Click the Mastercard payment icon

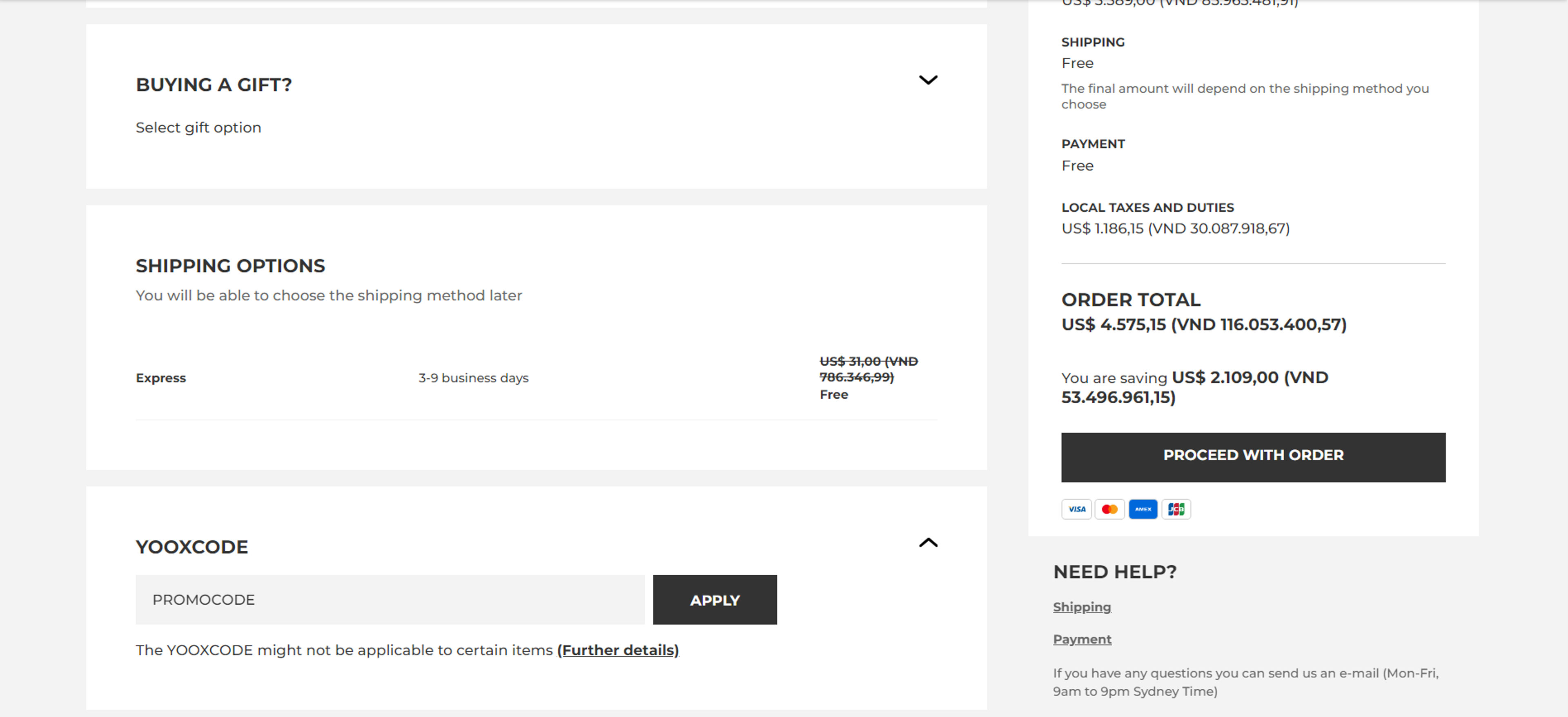pos(1110,509)
